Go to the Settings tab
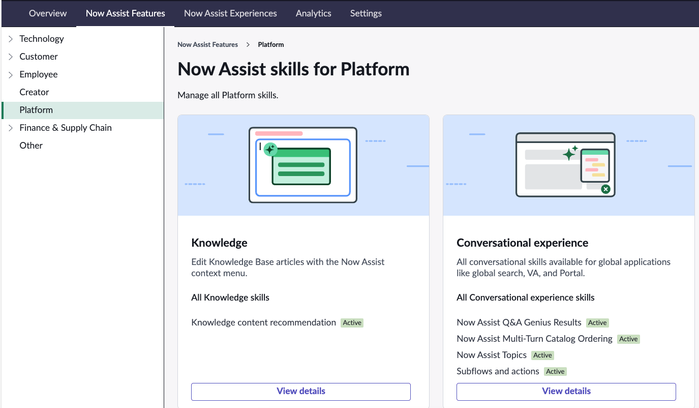Image resolution: width=699 pixels, height=408 pixels. [x=366, y=13]
